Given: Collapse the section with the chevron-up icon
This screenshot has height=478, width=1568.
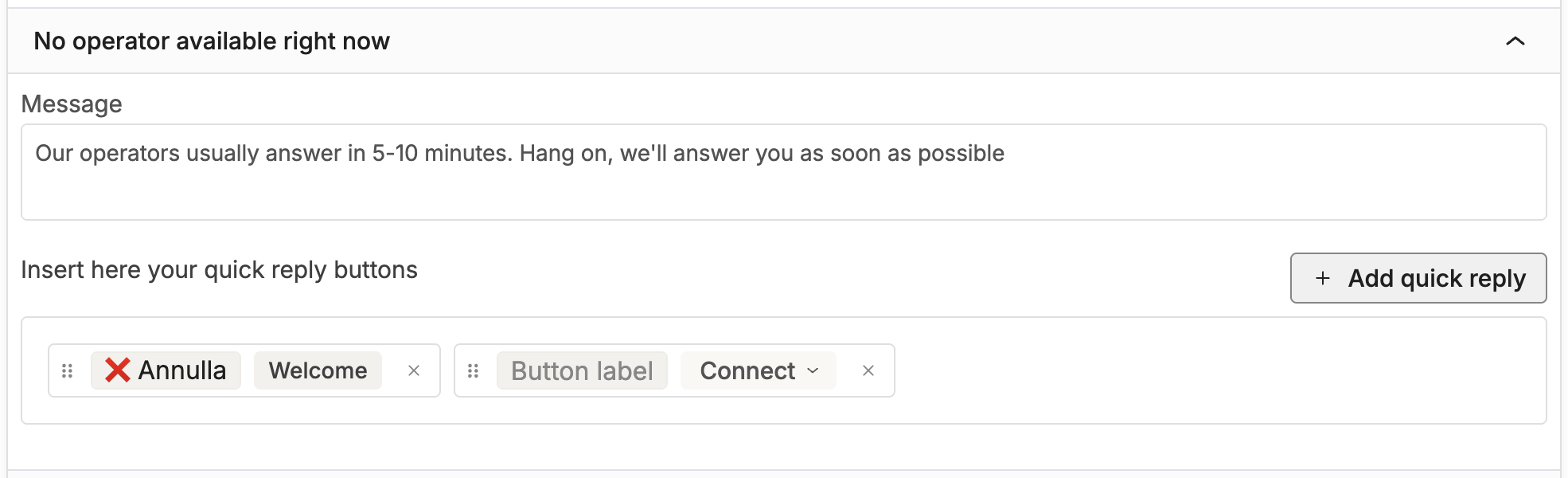Looking at the screenshot, I should tap(1515, 41).
